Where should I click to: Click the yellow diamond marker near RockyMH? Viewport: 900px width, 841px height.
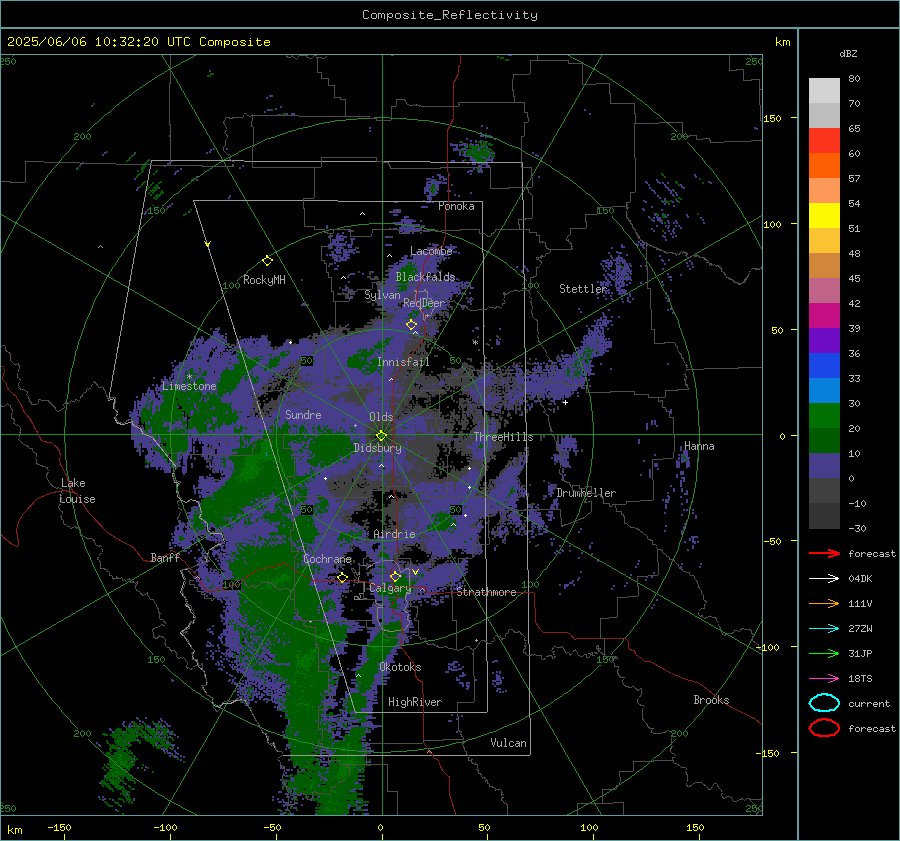click(x=267, y=261)
